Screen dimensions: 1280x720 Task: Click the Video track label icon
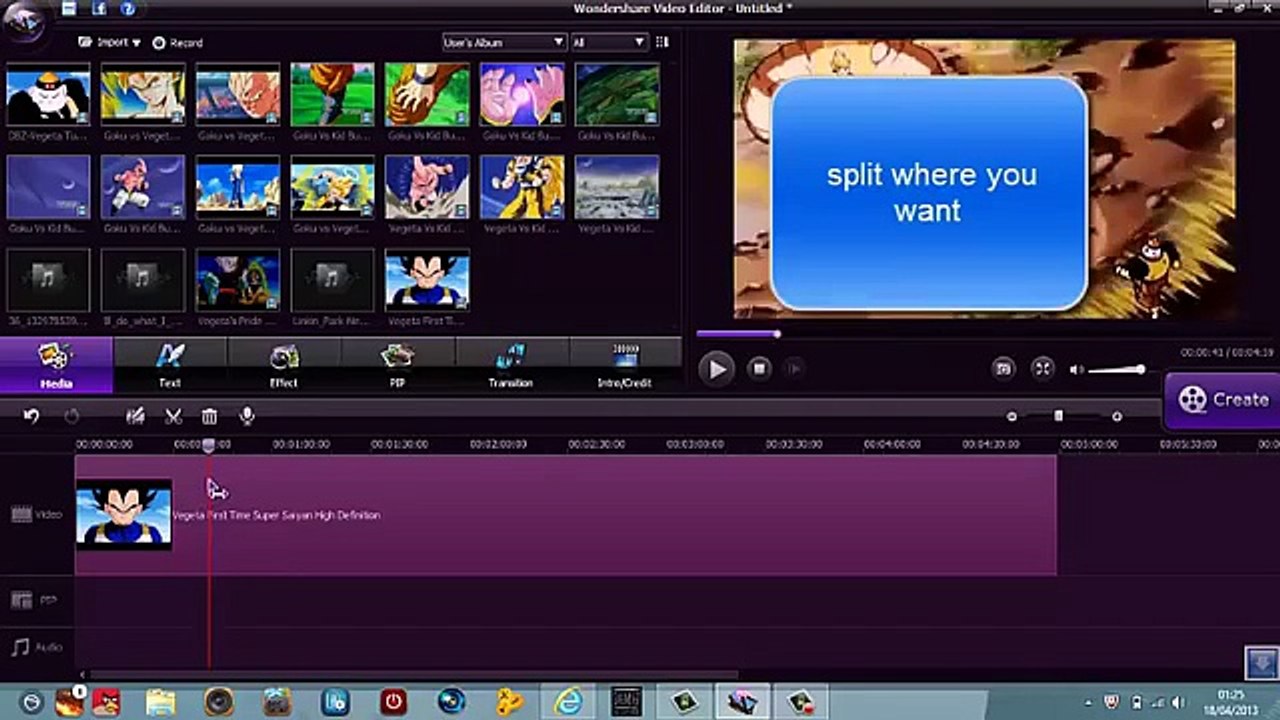[x=21, y=514]
